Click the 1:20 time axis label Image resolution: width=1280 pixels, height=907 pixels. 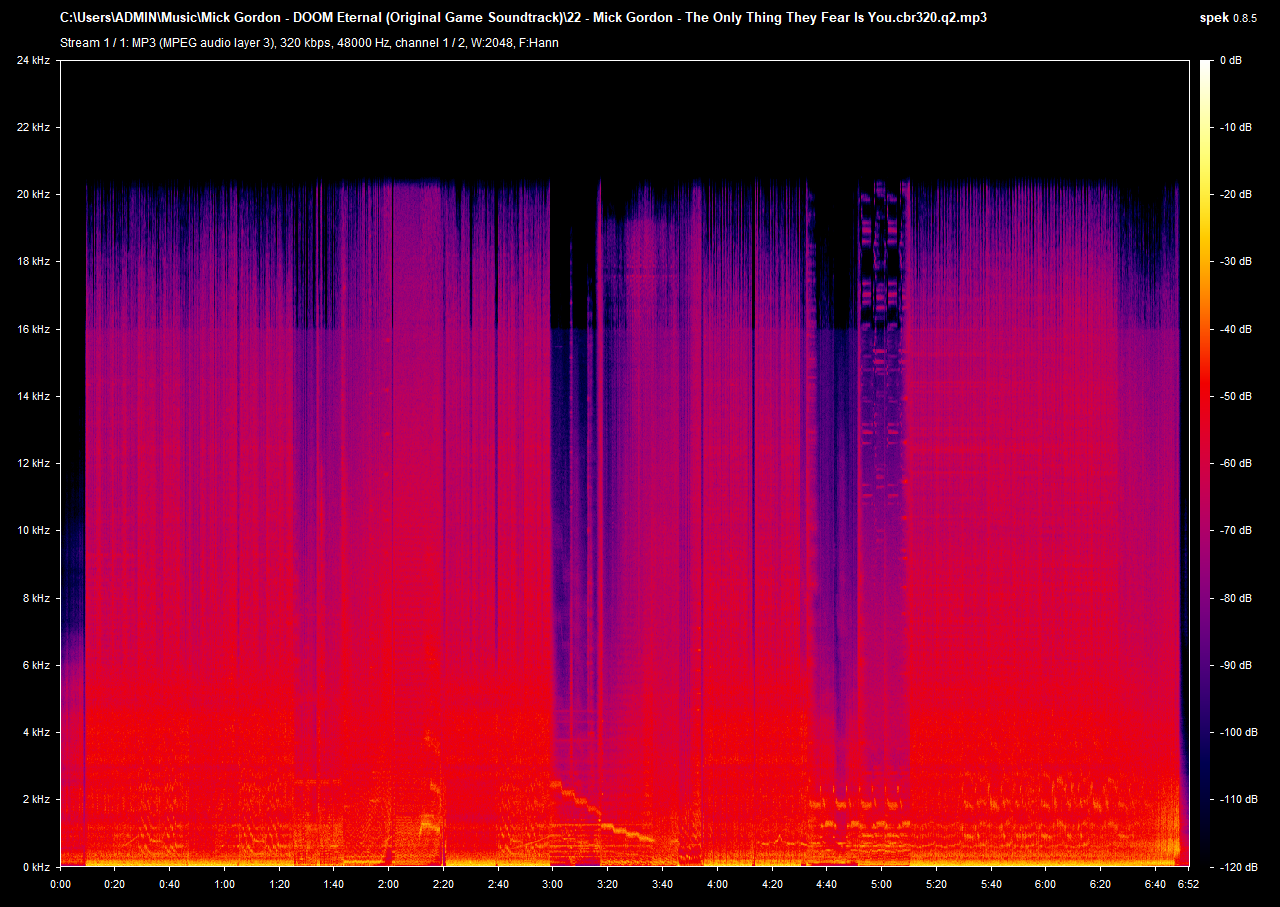pos(279,885)
